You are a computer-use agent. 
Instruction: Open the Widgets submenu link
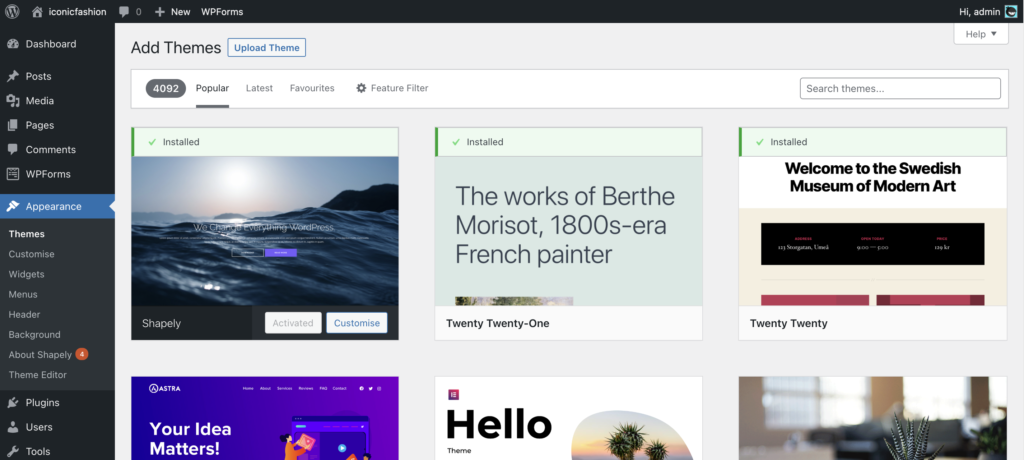(x=26, y=274)
